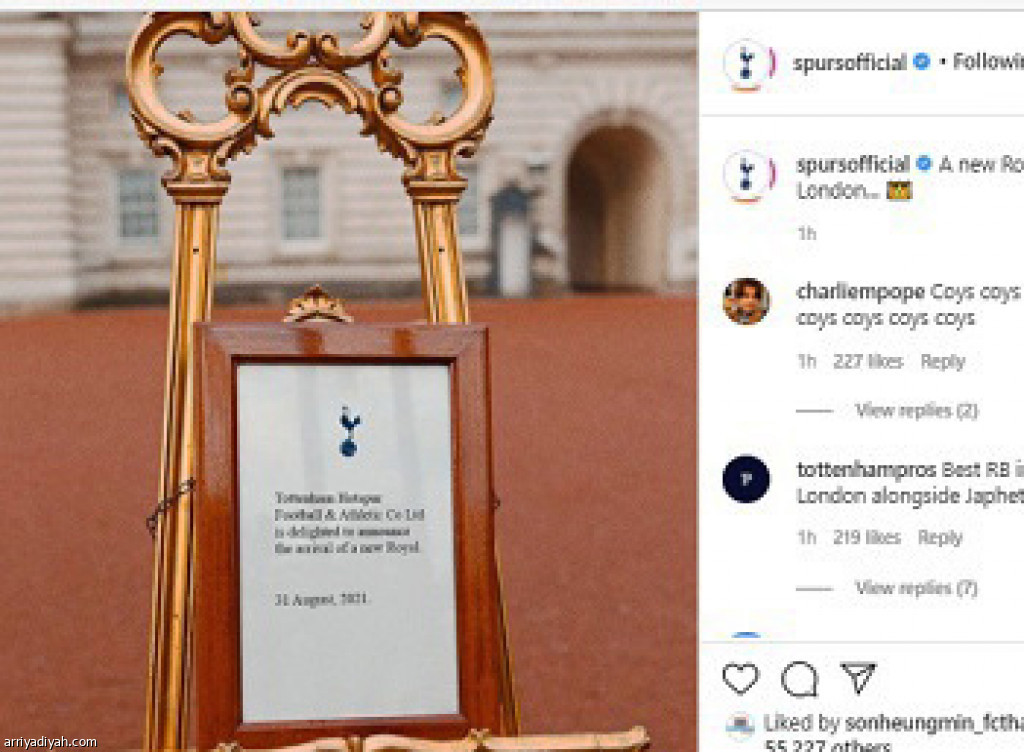Click the verified badge next to spursofficial header

tap(921, 62)
